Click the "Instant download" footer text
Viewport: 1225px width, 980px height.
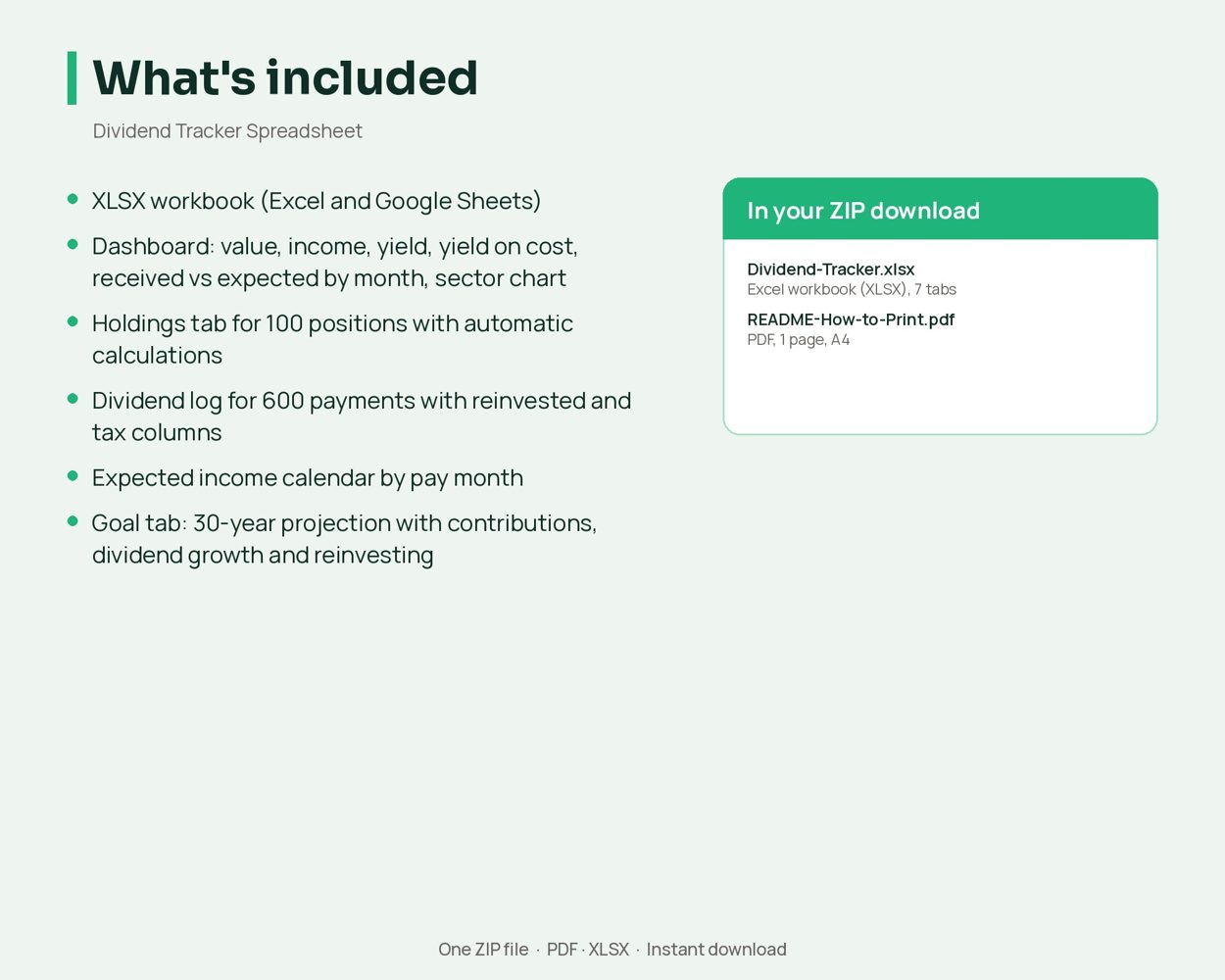[716, 950]
